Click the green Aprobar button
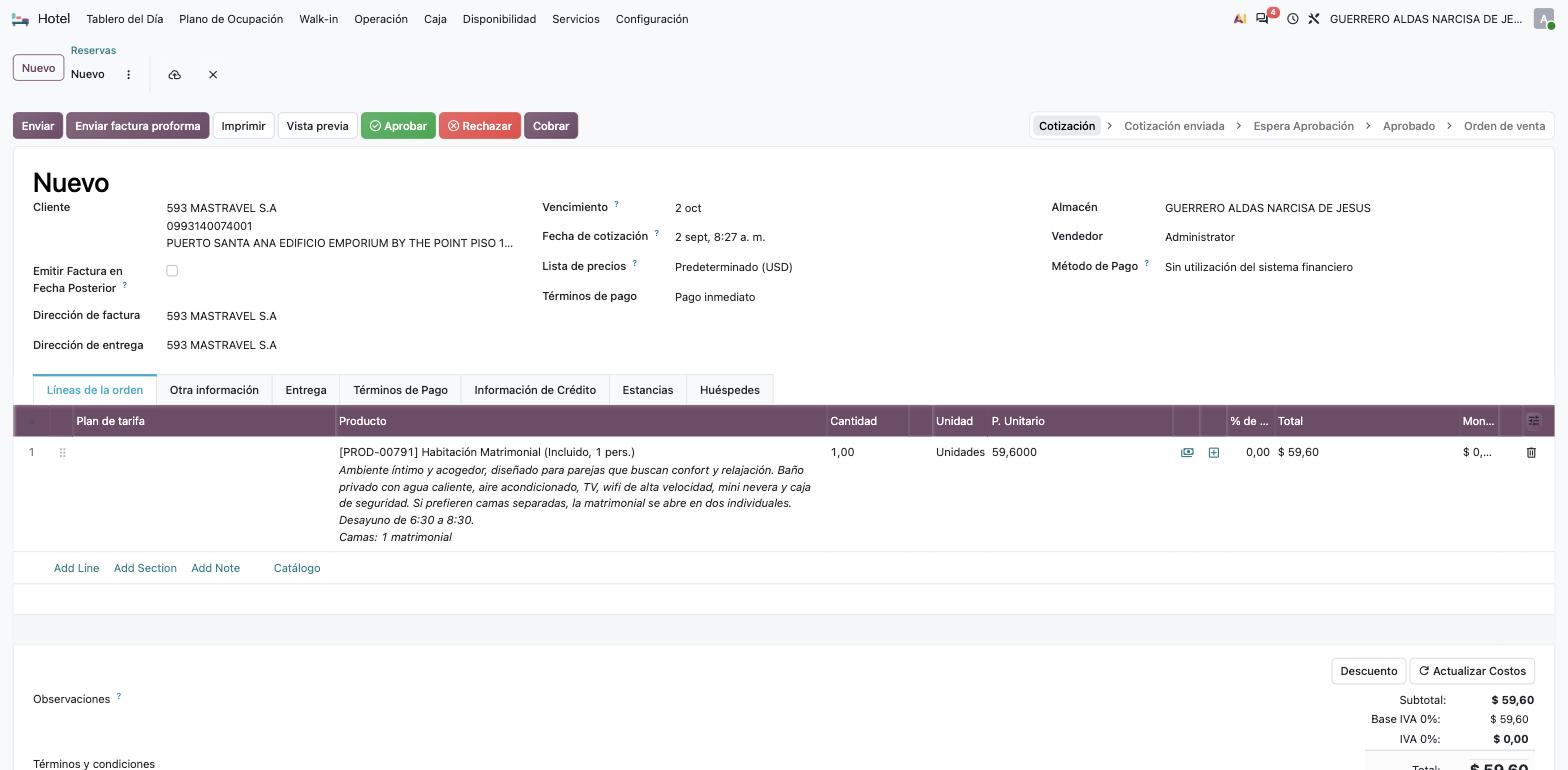The height and width of the screenshot is (770, 1568). [398, 126]
